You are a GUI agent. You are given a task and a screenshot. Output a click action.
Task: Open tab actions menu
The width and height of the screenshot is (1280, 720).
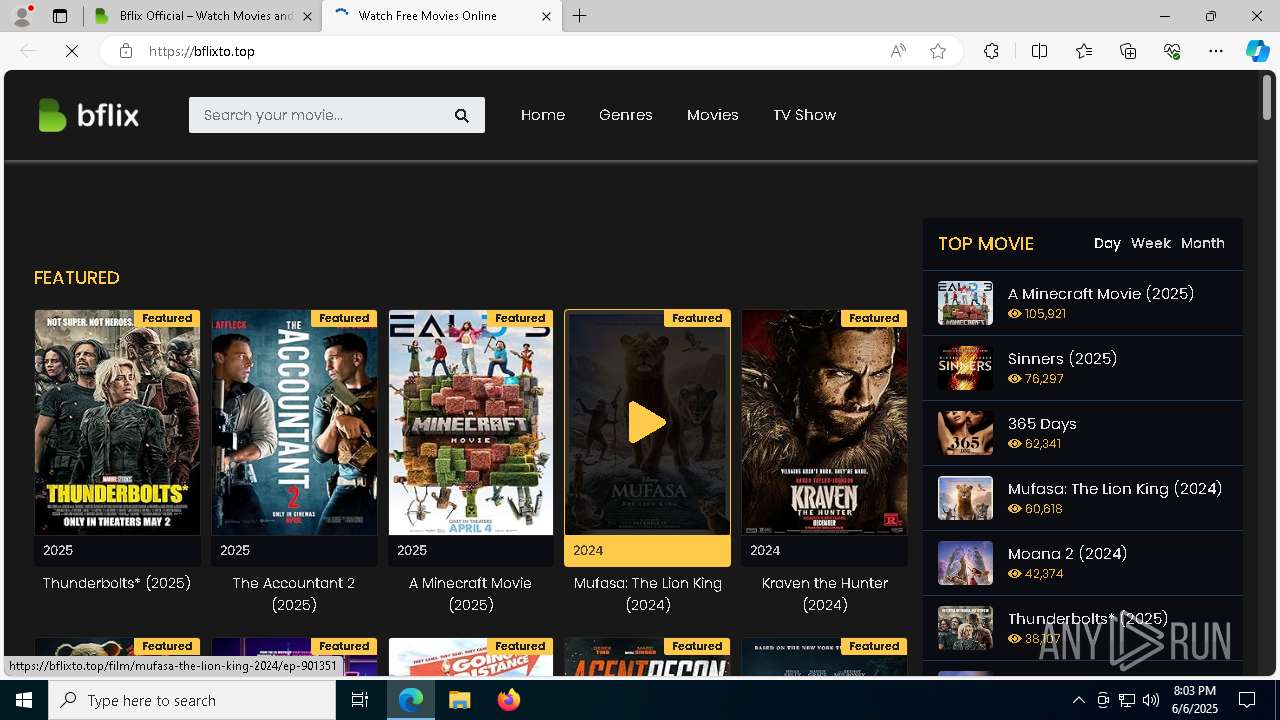[60, 16]
